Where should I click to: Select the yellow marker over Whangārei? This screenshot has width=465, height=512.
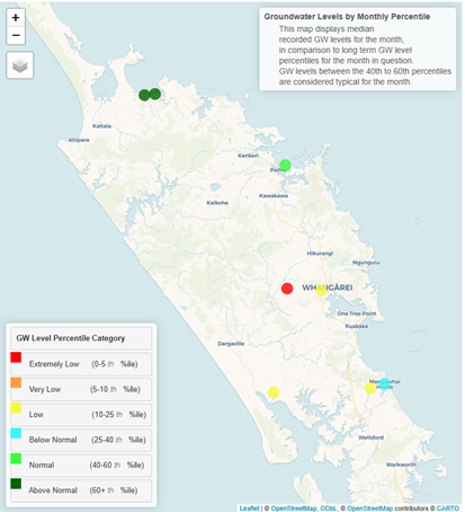click(x=321, y=290)
